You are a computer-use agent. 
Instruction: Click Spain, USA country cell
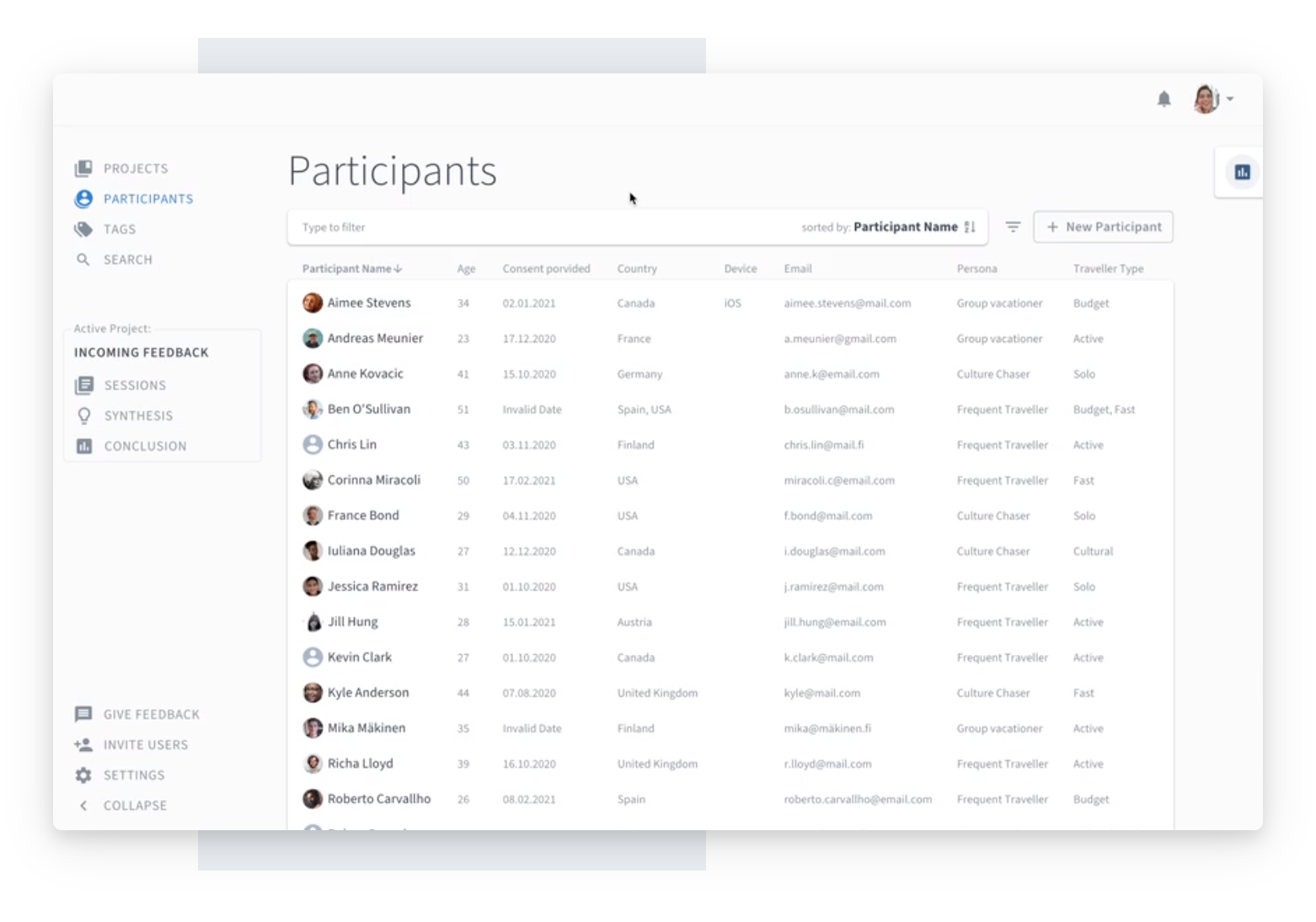644,410
